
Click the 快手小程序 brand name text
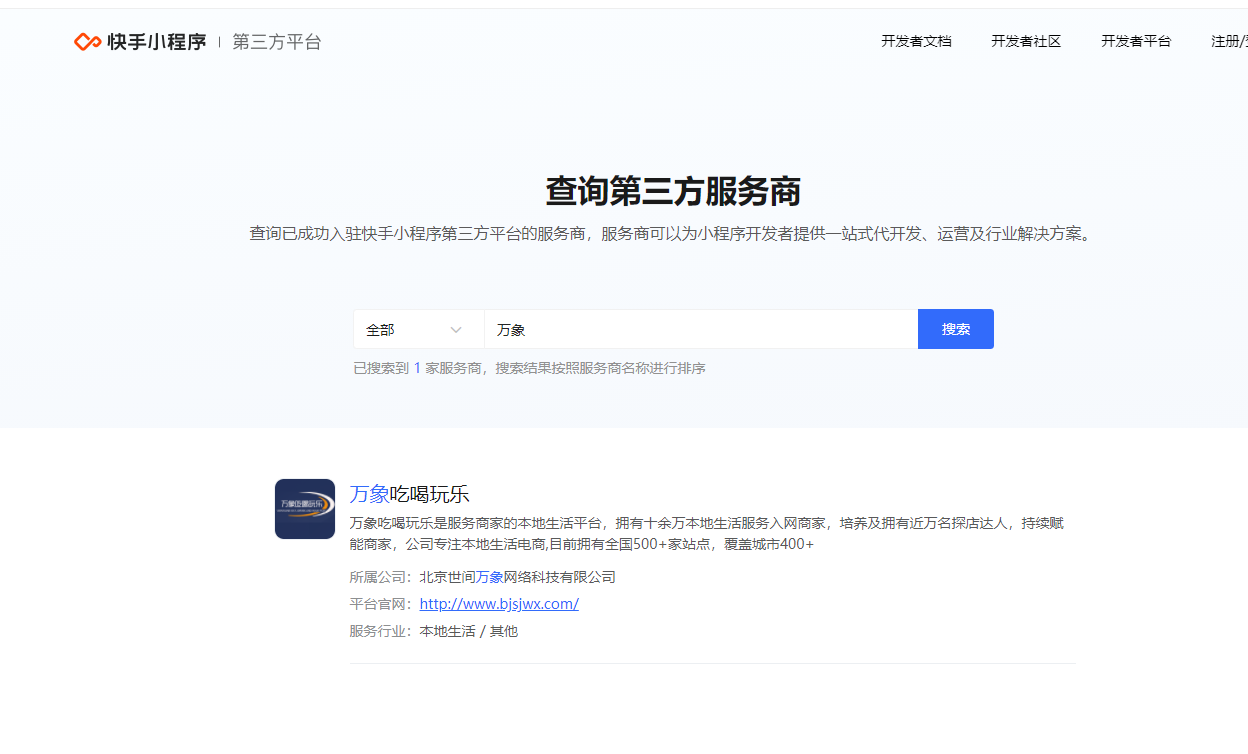coord(157,42)
